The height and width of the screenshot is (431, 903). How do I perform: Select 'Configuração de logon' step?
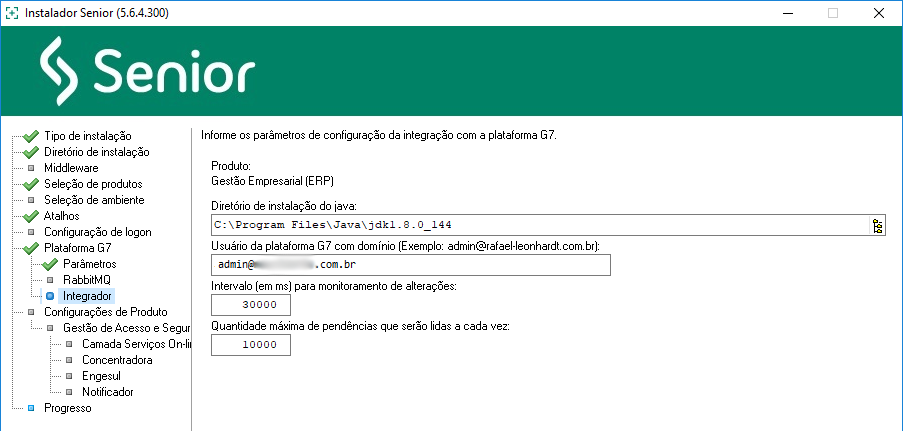pos(98,232)
